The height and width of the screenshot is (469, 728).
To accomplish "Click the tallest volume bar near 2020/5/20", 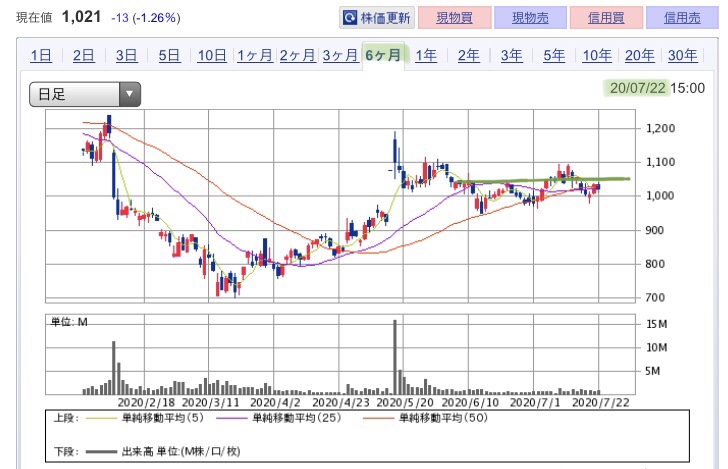I will point(395,357).
